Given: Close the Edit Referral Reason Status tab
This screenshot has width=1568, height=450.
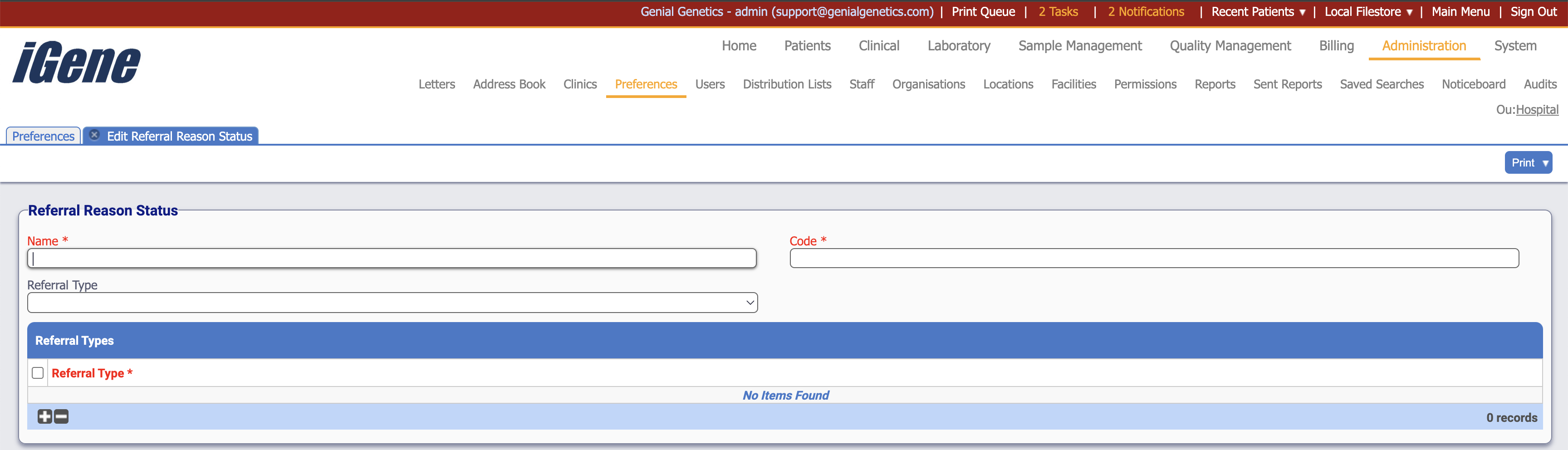Looking at the screenshot, I should pos(95,135).
